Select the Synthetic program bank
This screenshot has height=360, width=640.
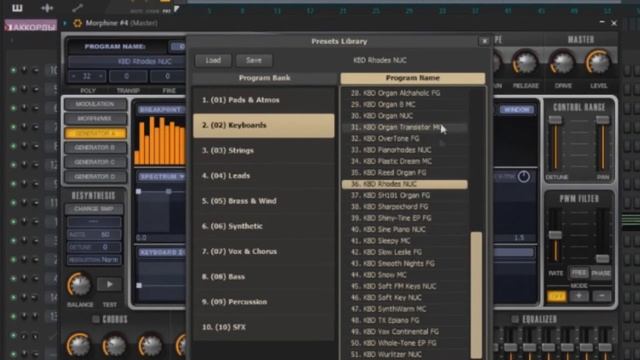pyautogui.click(x=264, y=226)
